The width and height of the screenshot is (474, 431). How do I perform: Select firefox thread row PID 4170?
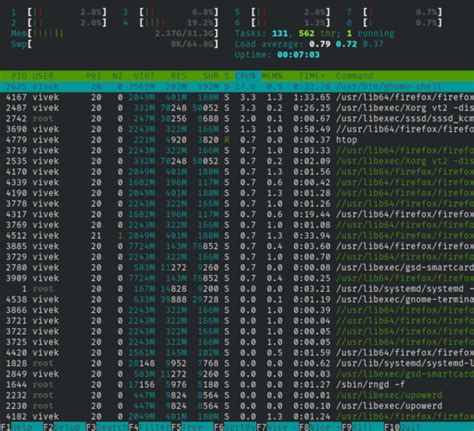coord(237,172)
